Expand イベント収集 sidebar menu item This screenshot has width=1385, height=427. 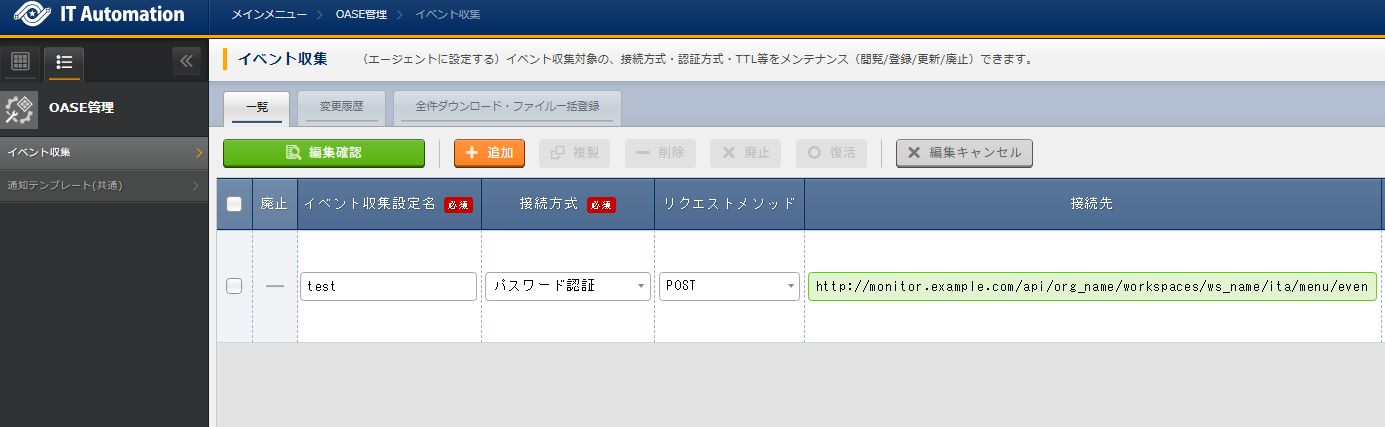pos(104,153)
